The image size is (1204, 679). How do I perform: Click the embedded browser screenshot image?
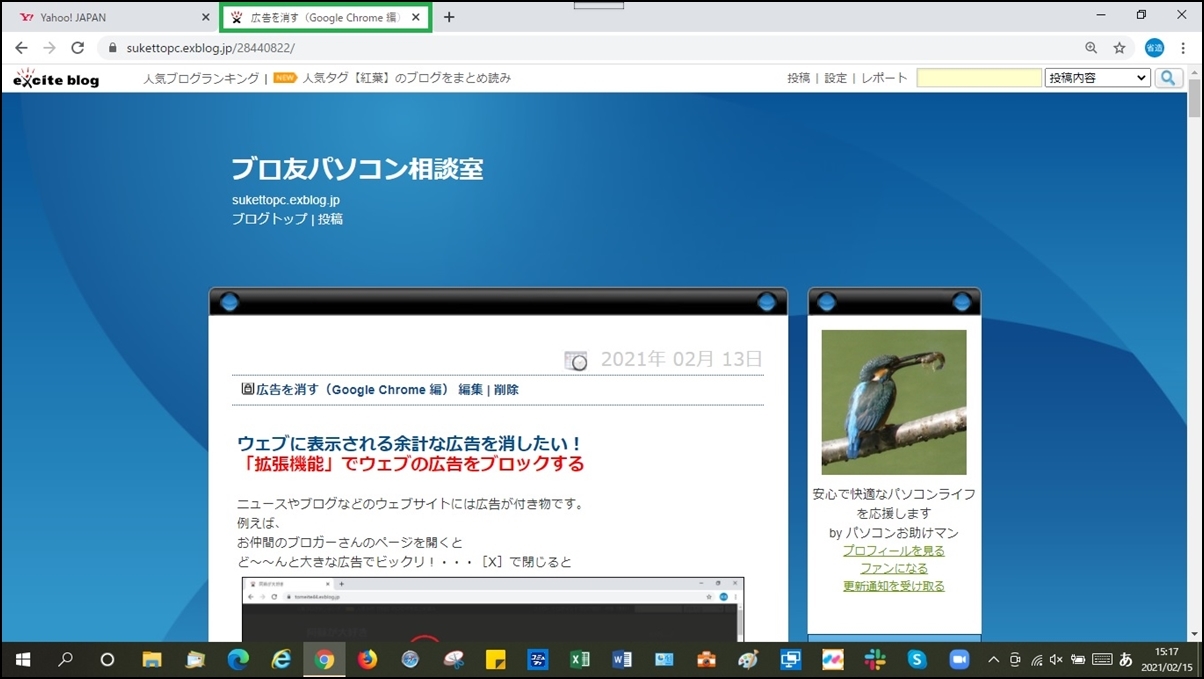pos(493,608)
